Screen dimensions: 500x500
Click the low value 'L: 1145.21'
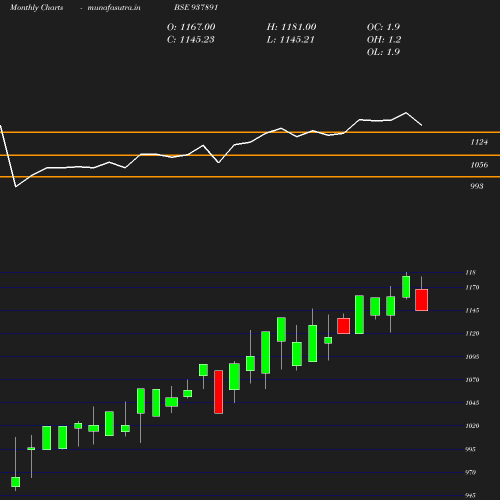291,40
